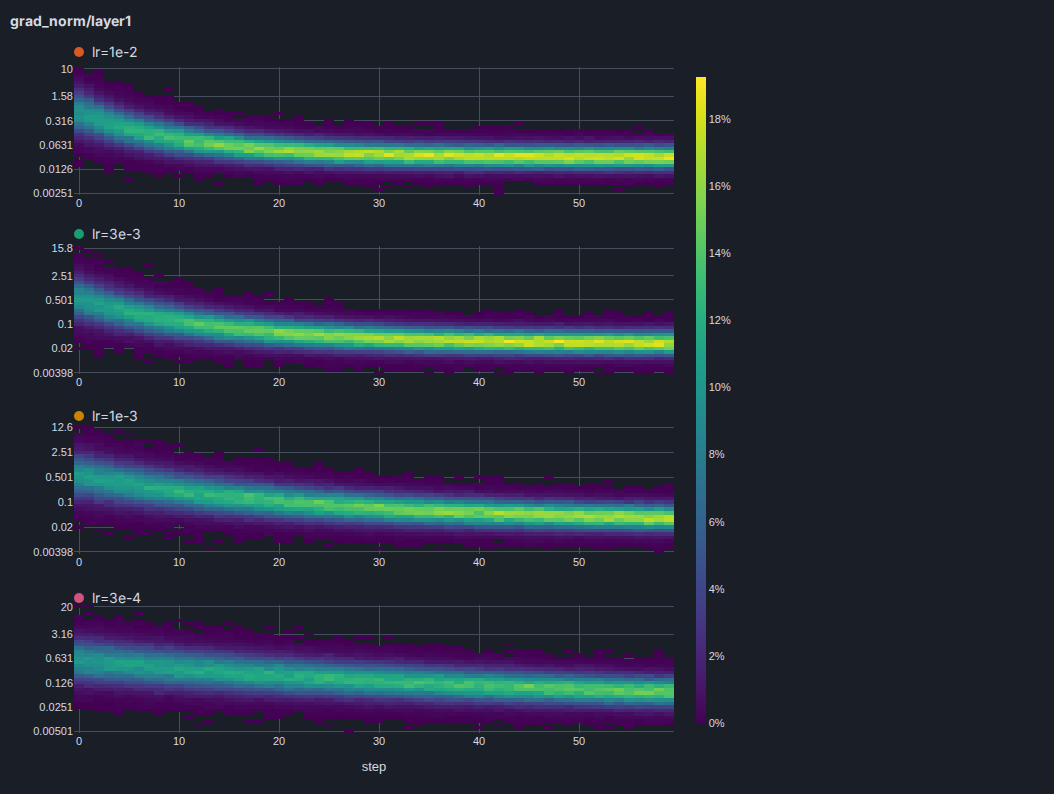Click the 3.16 y-axis tick label

(62, 634)
